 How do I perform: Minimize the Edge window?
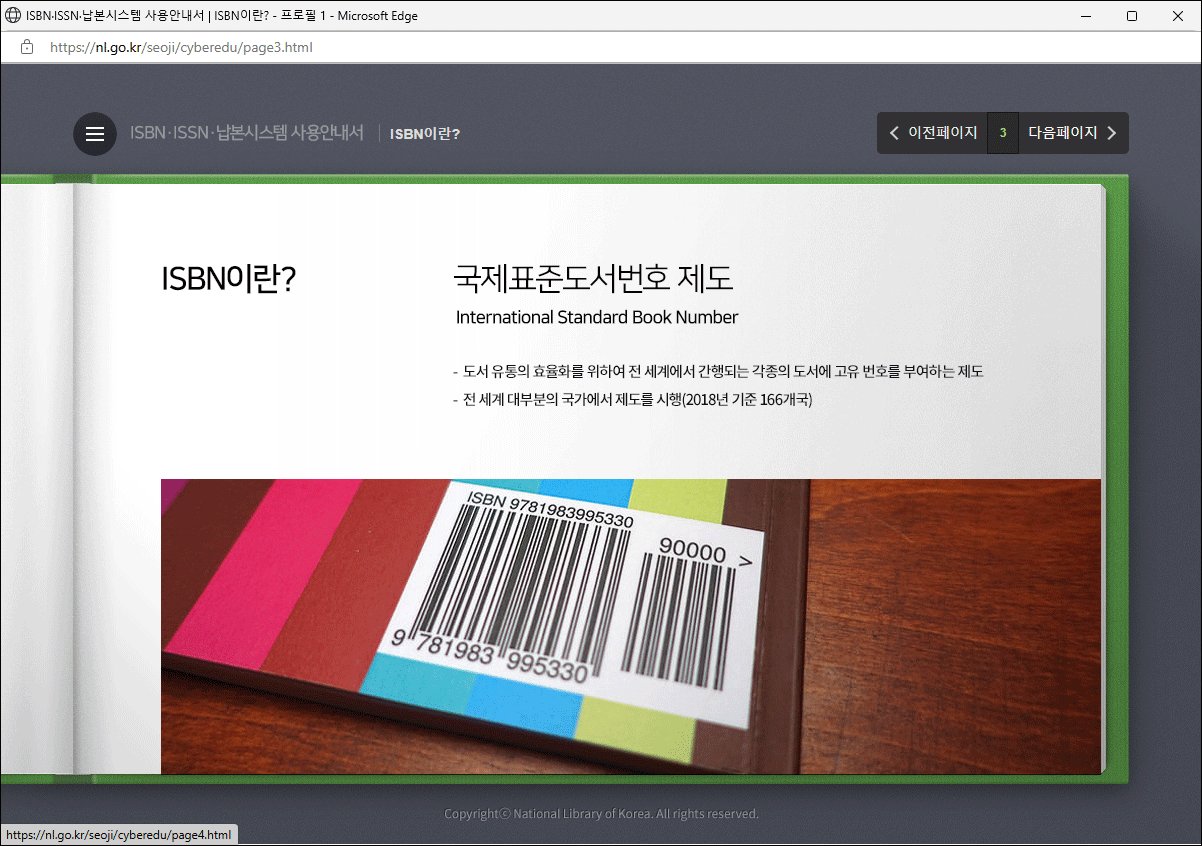(1086, 16)
